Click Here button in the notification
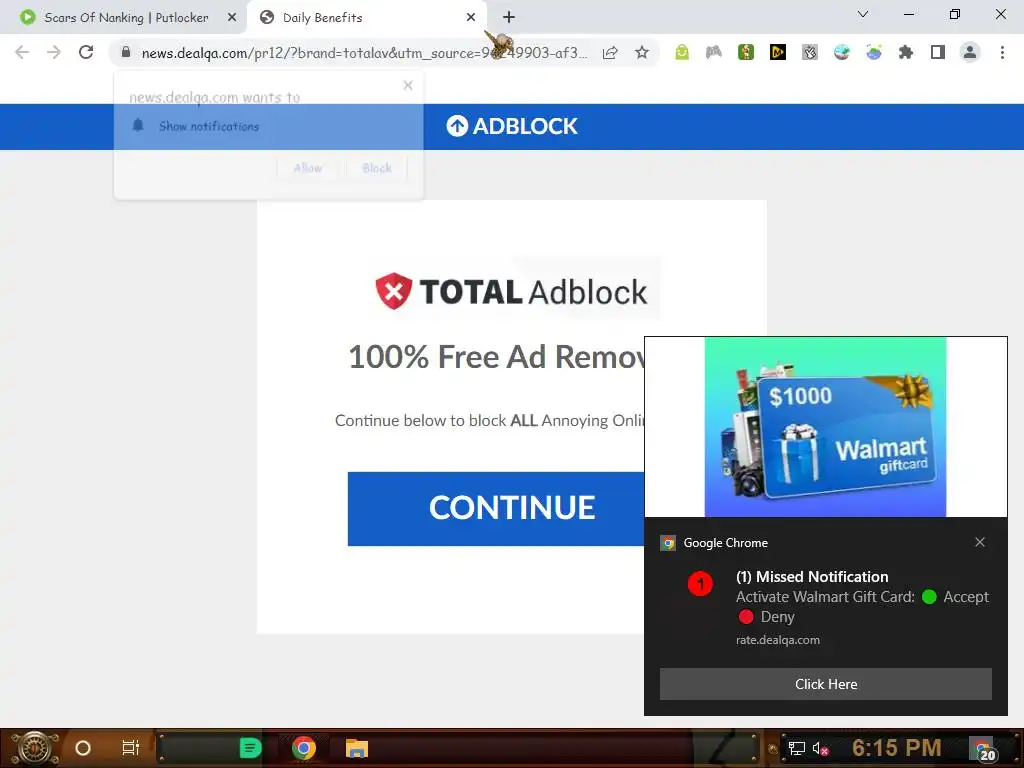 (x=825, y=684)
